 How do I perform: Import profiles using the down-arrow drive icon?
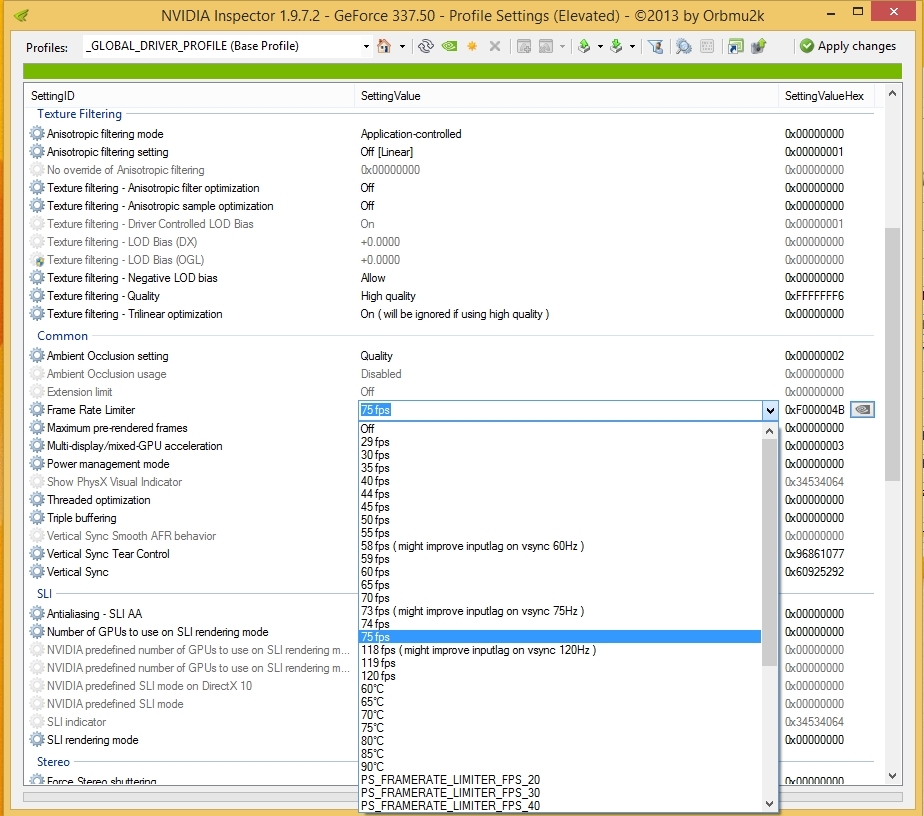click(x=616, y=46)
